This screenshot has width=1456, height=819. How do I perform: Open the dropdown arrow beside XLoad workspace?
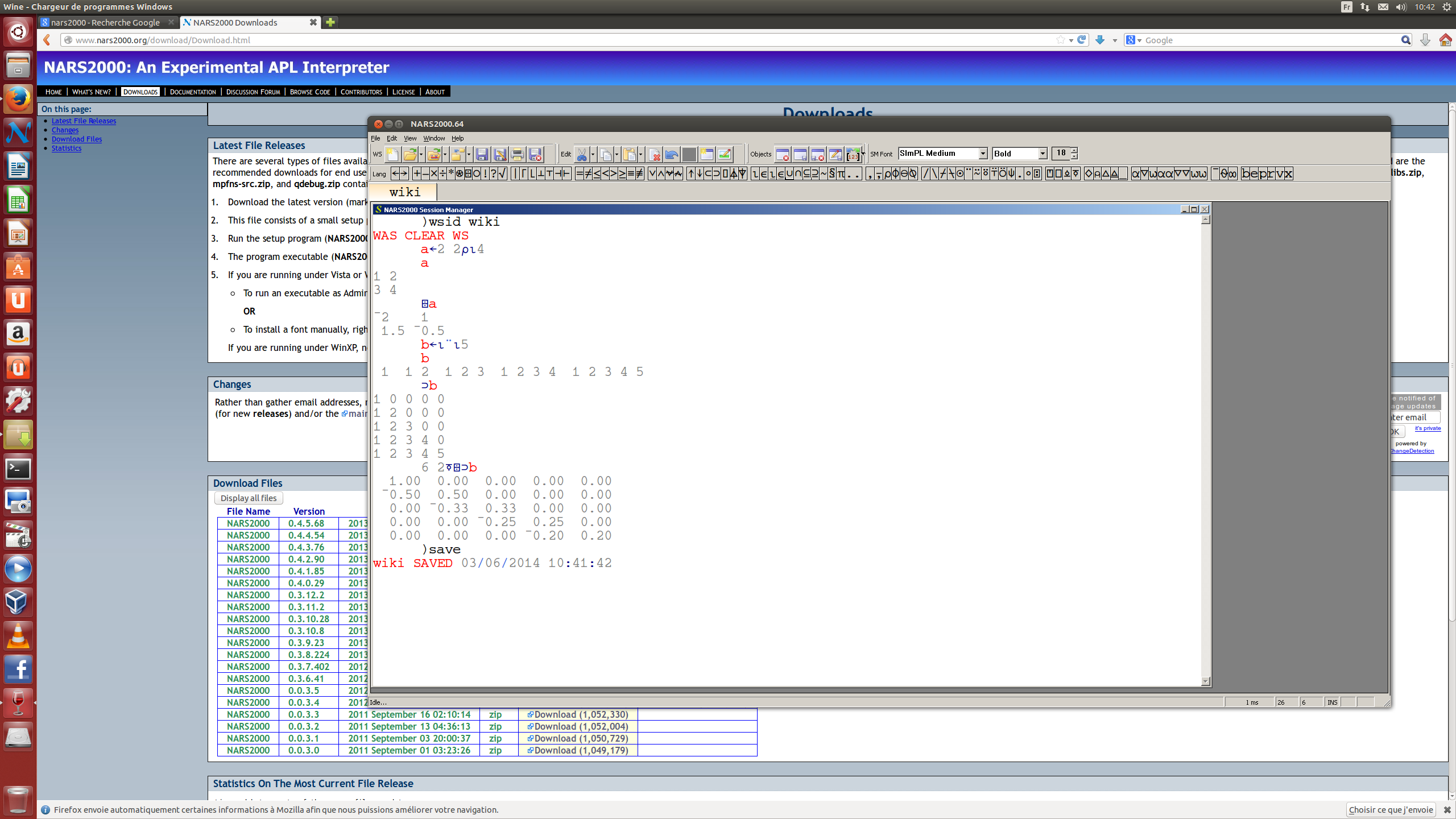point(445,154)
